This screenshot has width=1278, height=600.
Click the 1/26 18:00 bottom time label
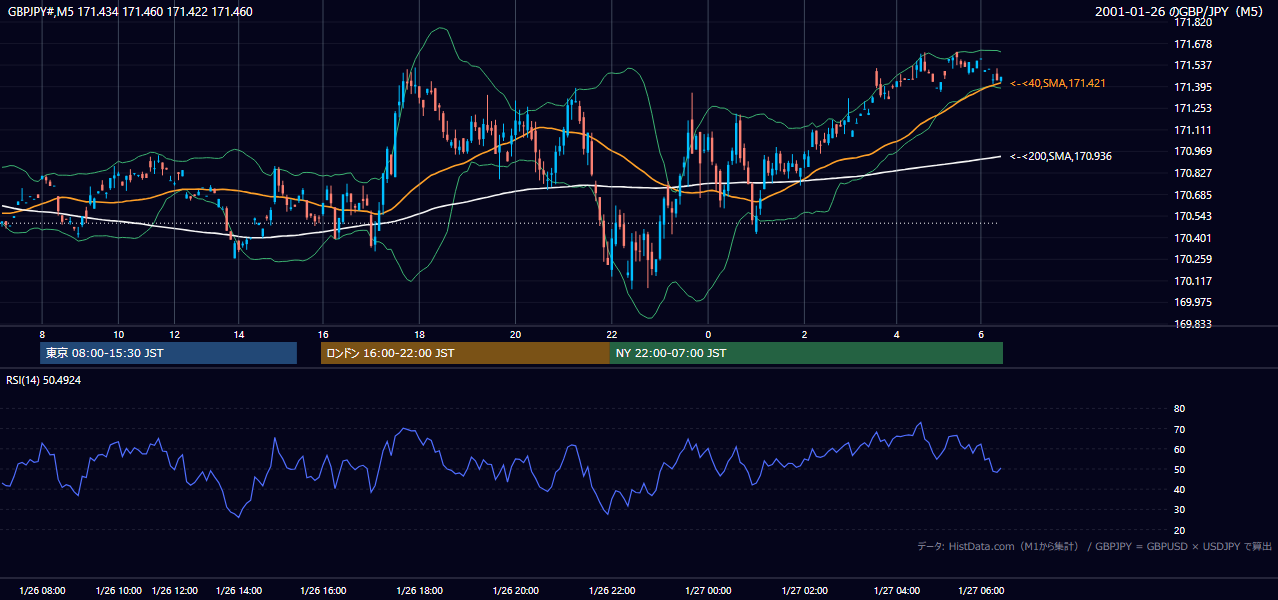point(419,591)
